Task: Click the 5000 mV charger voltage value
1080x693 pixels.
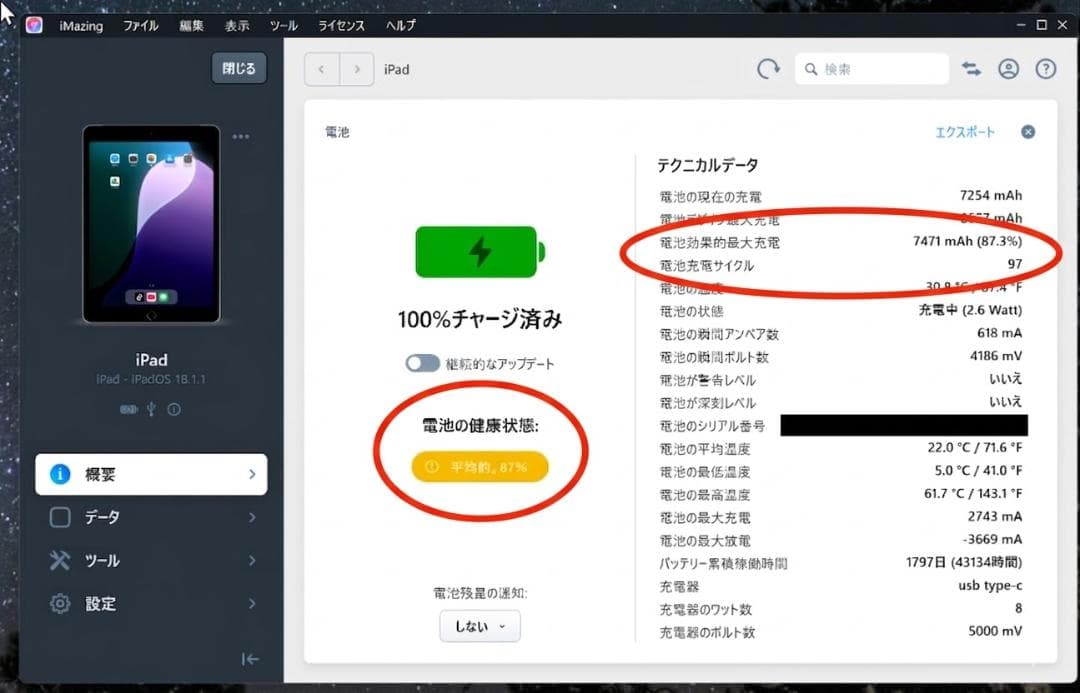Action: (x=995, y=630)
